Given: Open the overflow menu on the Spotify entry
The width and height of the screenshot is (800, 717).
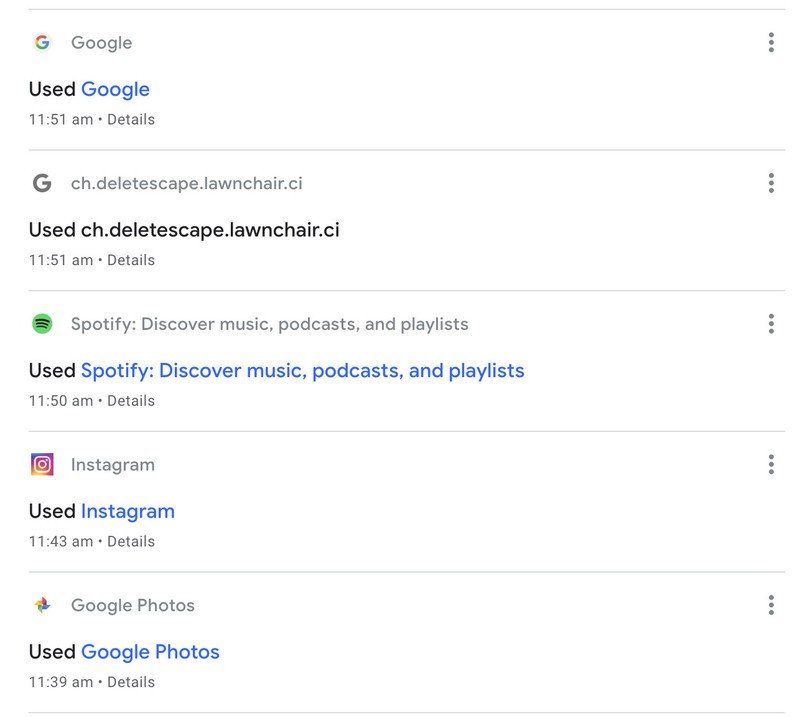Looking at the screenshot, I should pyautogui.click(x=771, y=323).
